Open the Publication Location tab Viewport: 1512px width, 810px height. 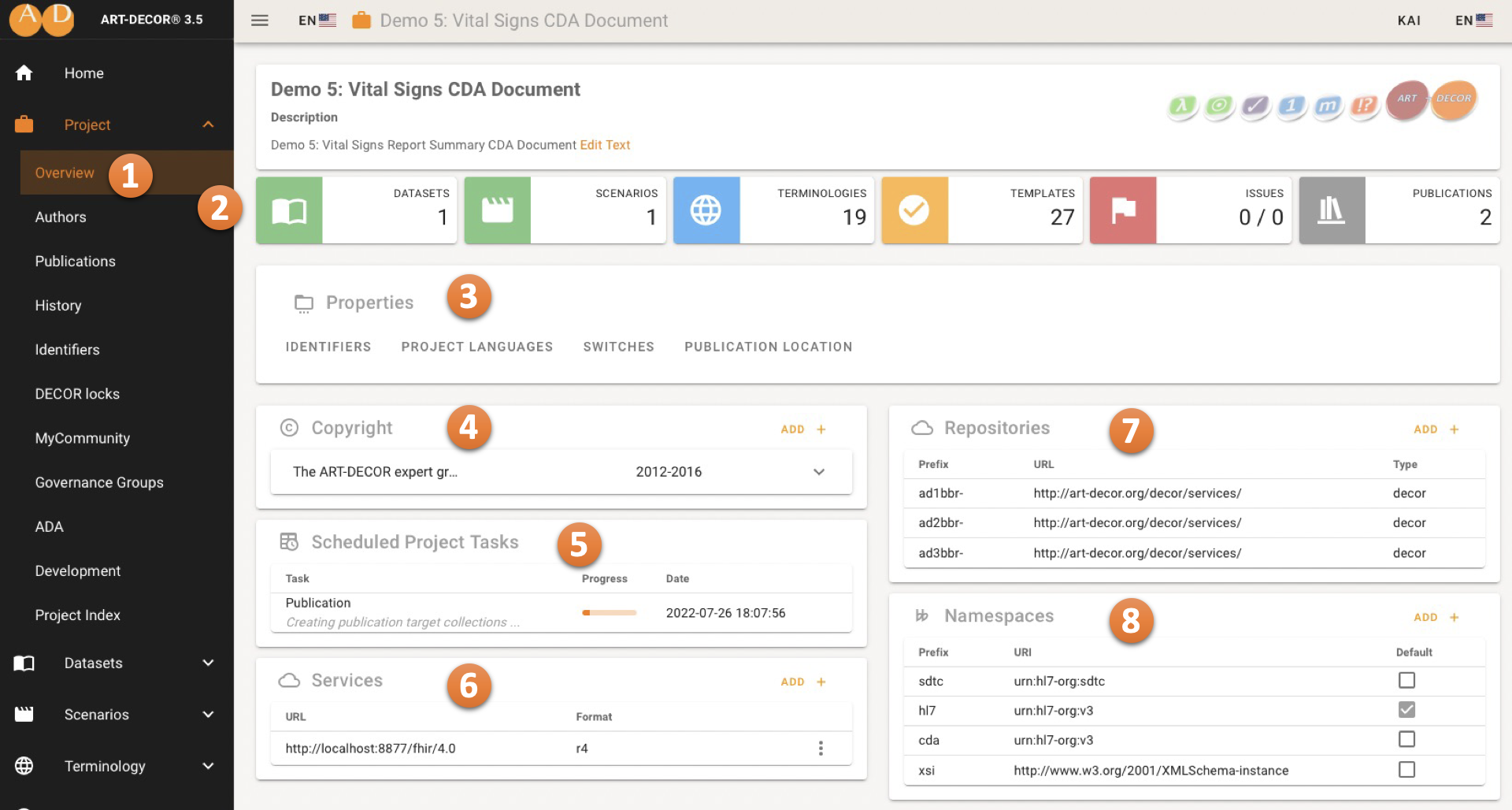768,347
